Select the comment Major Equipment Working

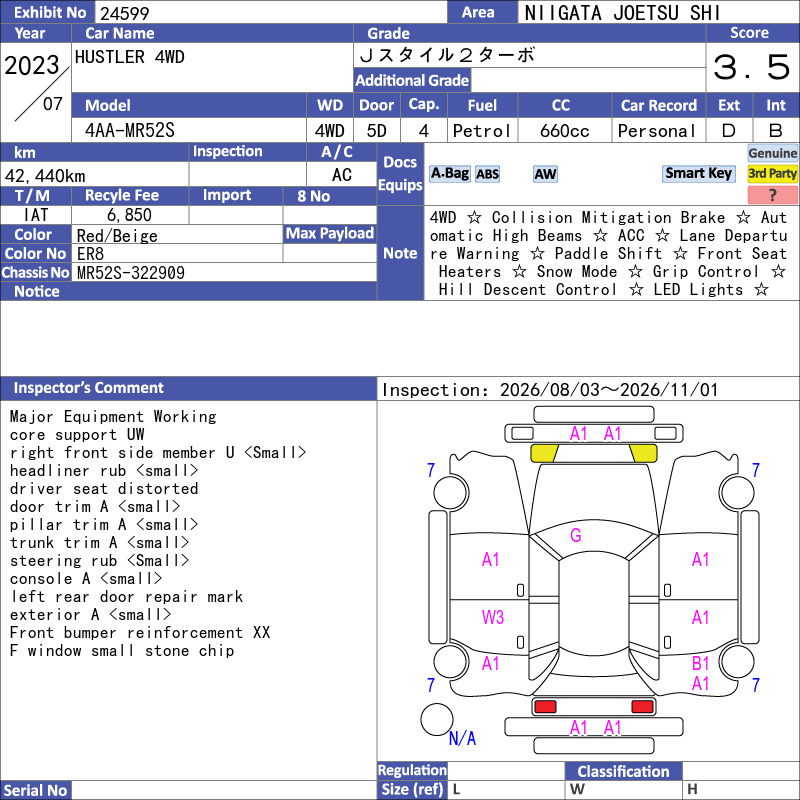pos(113,417)
